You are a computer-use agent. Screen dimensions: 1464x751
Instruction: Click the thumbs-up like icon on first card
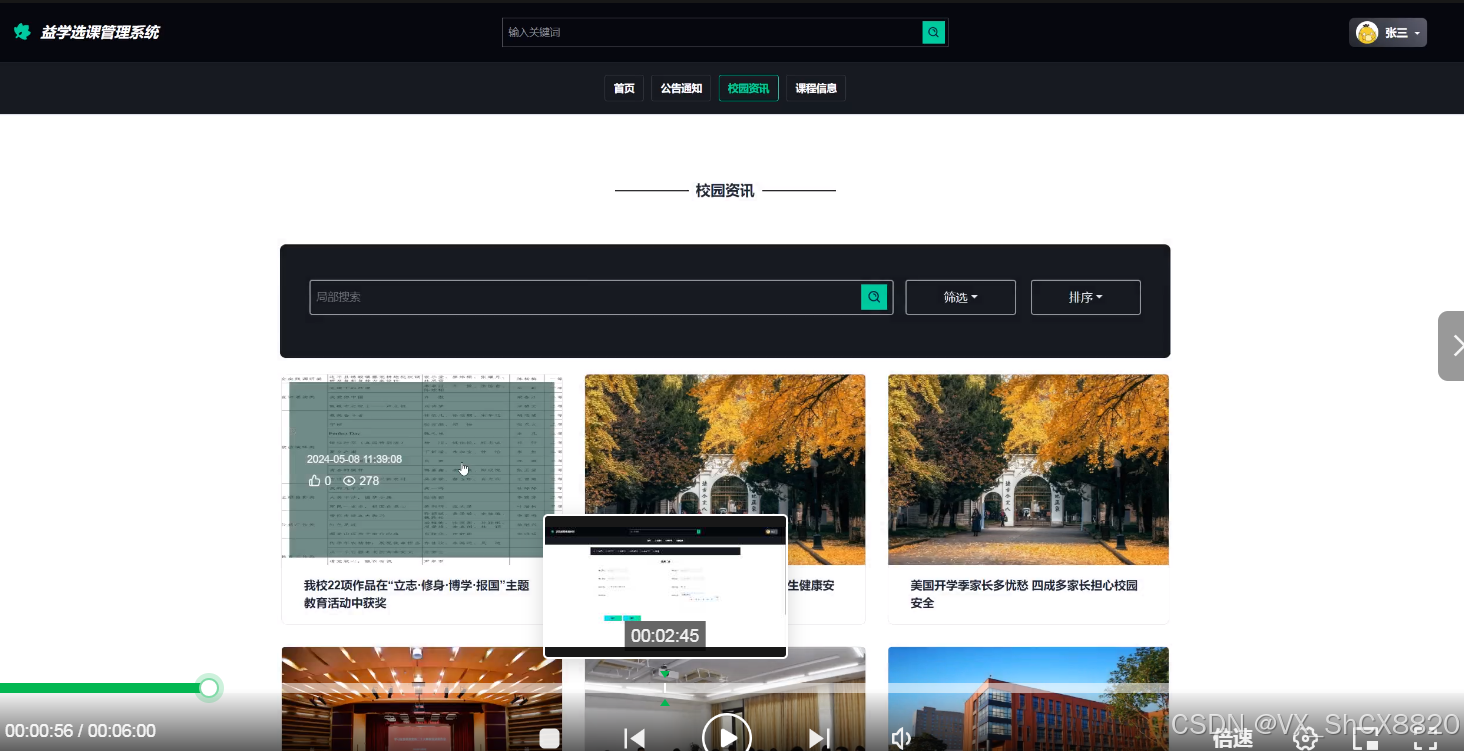(x=315, y=481)
